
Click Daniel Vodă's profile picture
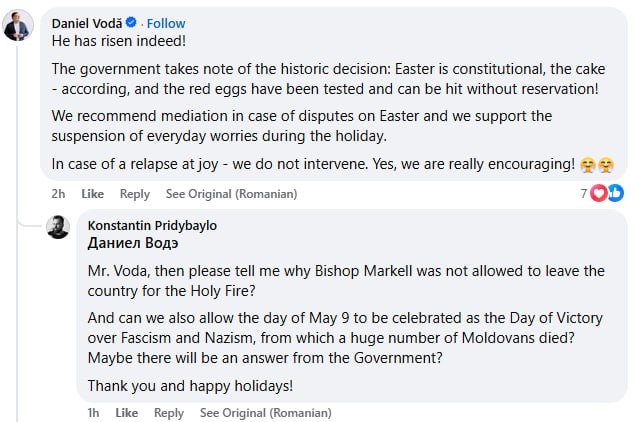tap(17, 26)
